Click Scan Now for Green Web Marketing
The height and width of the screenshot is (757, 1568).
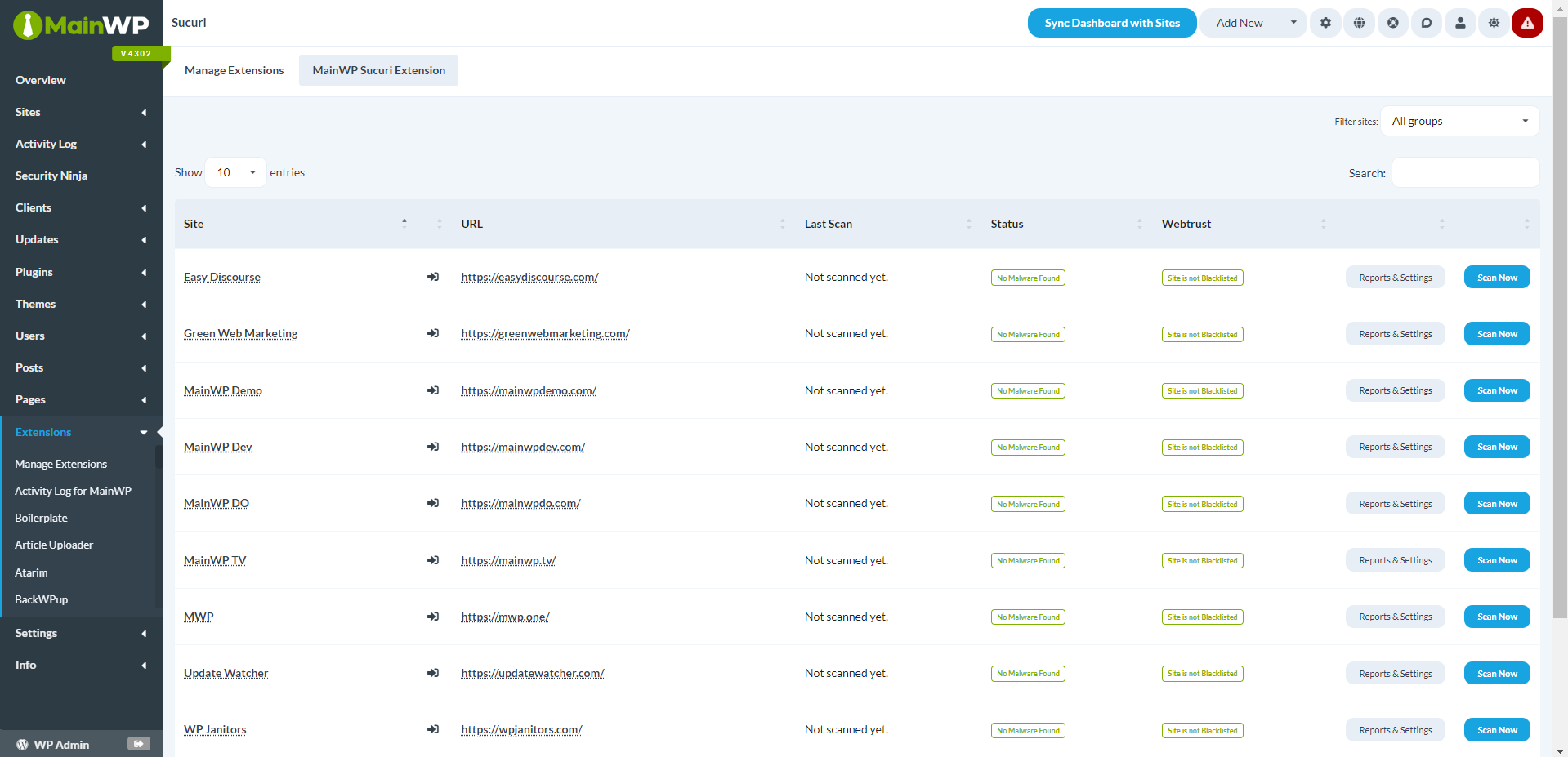(1497, 334)
